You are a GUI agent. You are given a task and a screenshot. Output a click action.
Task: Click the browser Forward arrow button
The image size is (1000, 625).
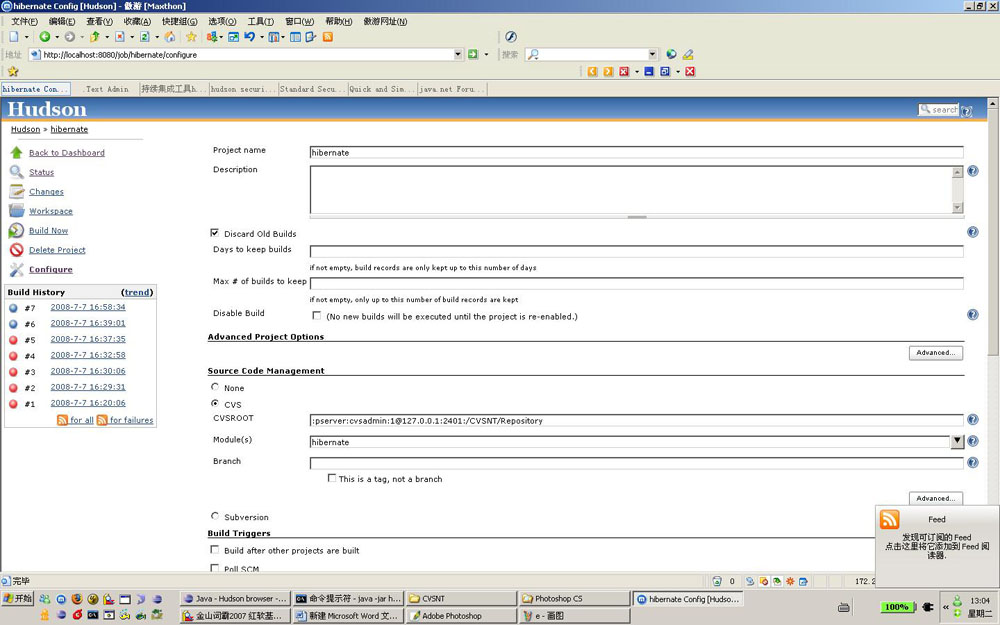click(70, 37)
